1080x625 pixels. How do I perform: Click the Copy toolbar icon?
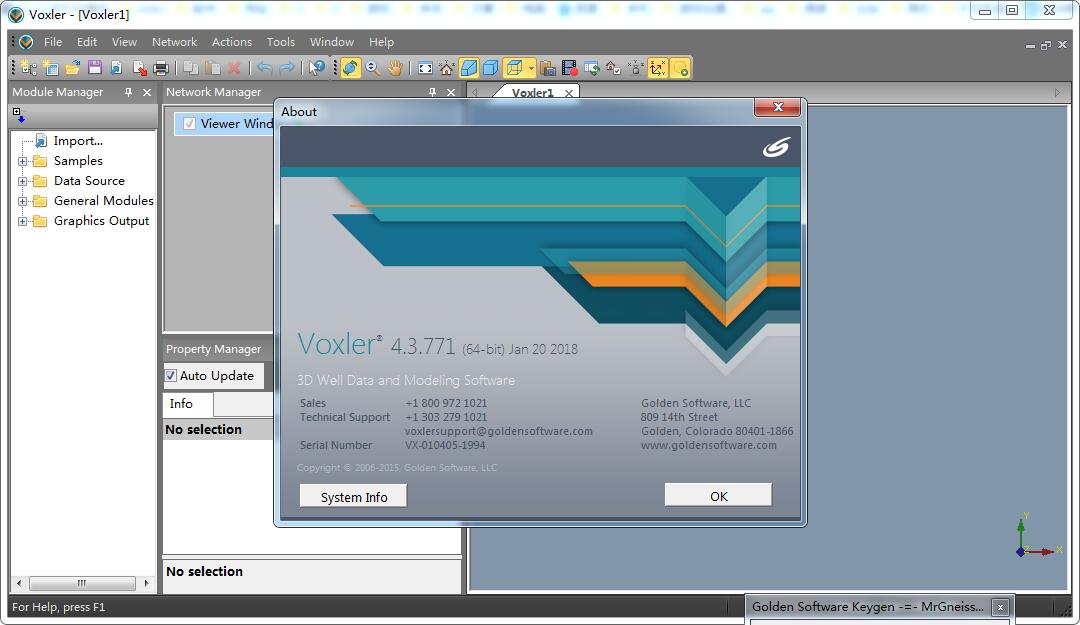pos(191,68)
